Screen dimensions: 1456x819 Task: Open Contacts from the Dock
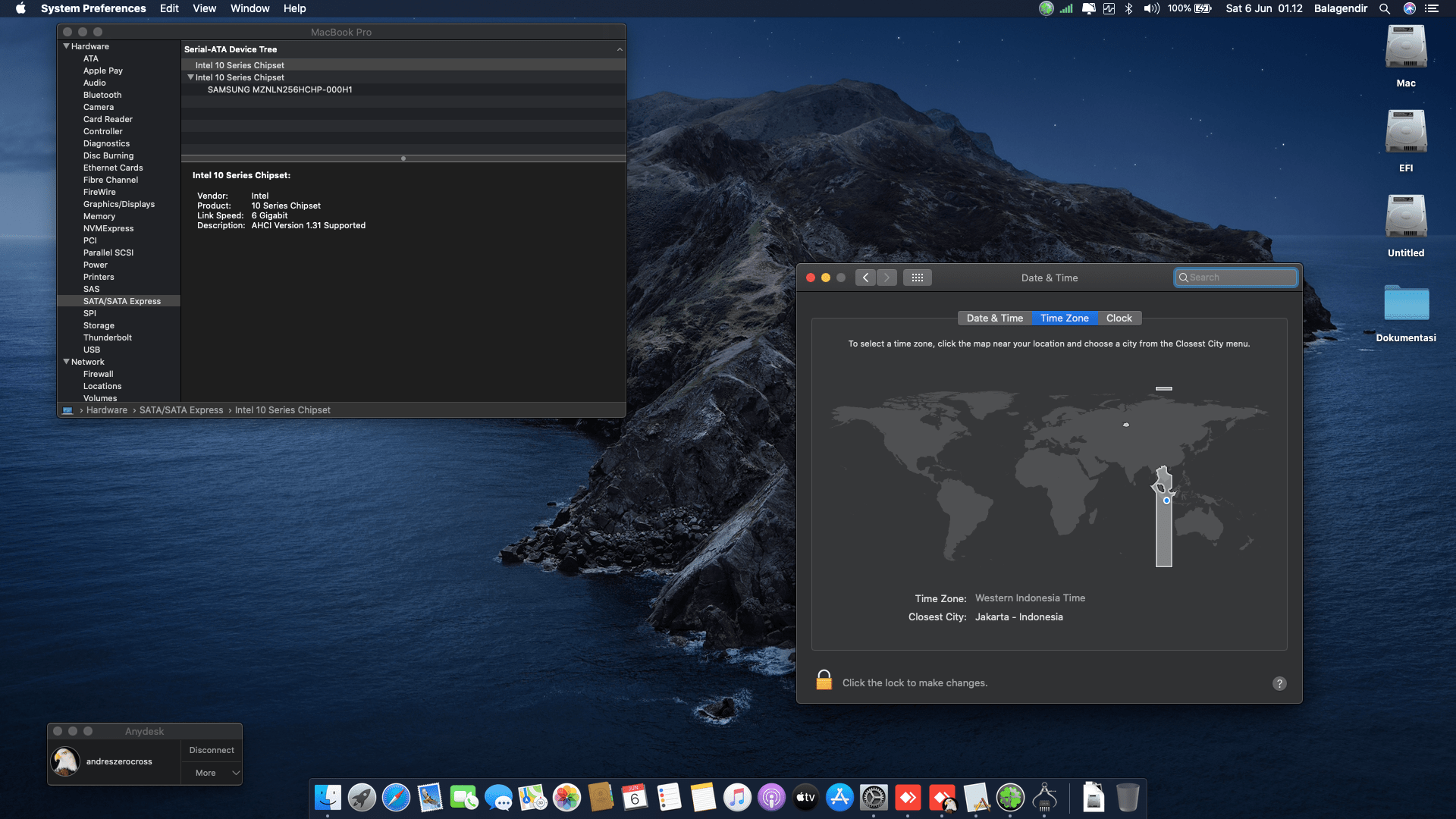[601, 797]
